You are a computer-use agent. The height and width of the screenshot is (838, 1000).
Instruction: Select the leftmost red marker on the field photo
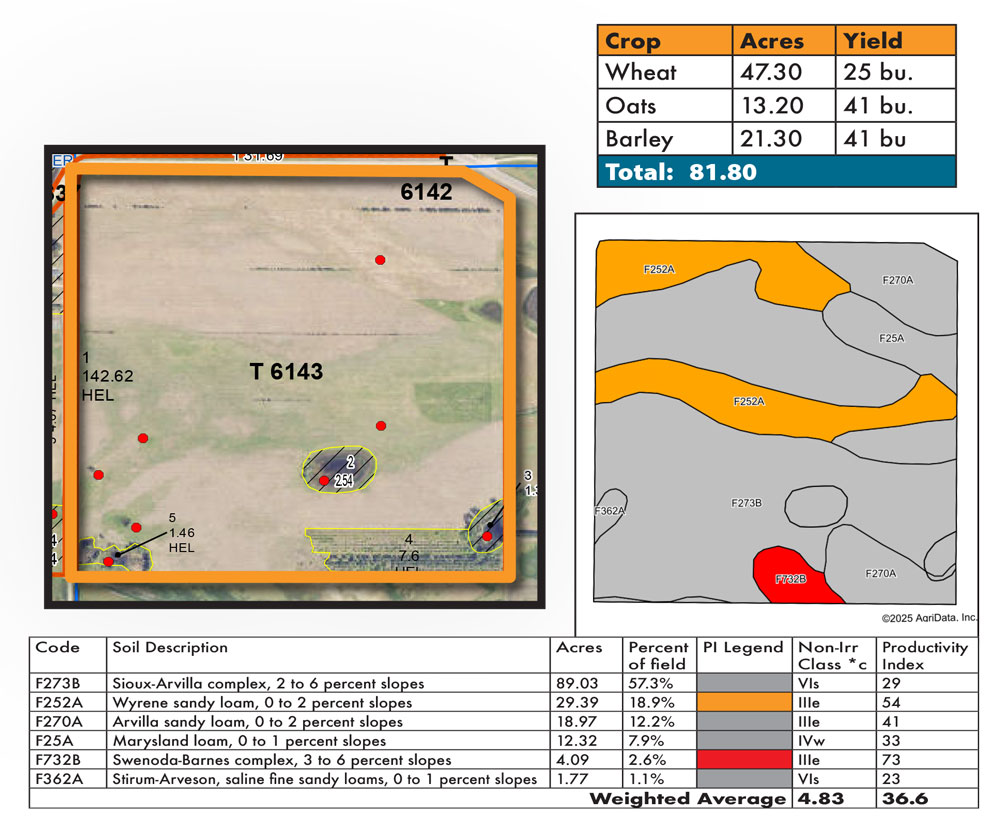click(x=99, y=474)
